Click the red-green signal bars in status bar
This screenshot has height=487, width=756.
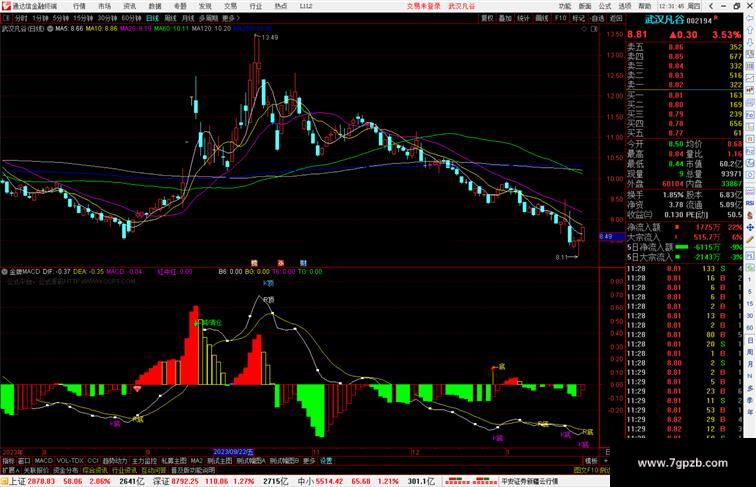[x=471, y=481]
